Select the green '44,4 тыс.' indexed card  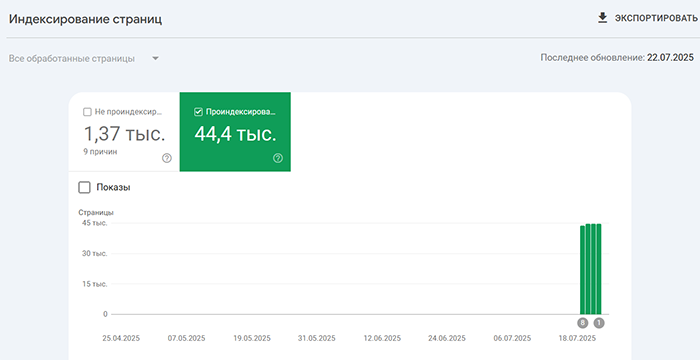pyautogui.click(x=235, y=132)
